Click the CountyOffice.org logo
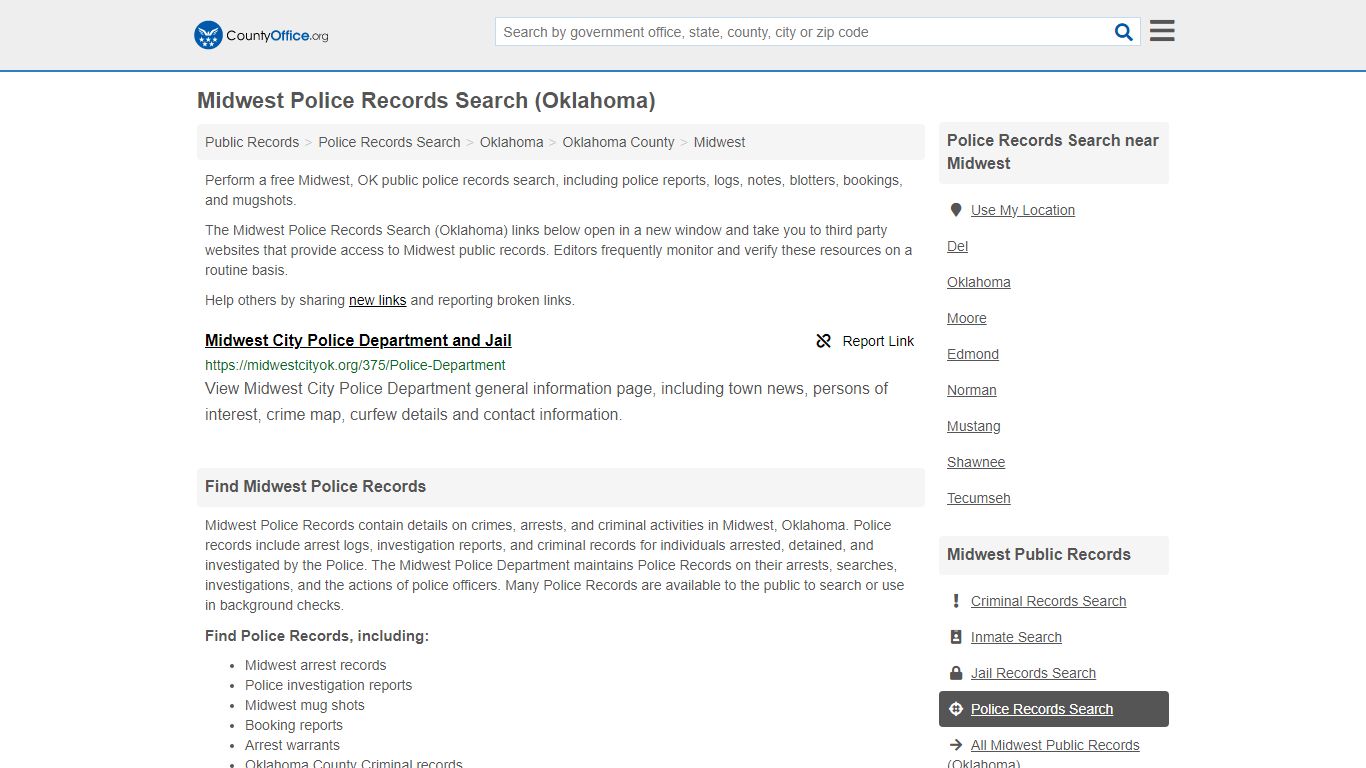 261,35
